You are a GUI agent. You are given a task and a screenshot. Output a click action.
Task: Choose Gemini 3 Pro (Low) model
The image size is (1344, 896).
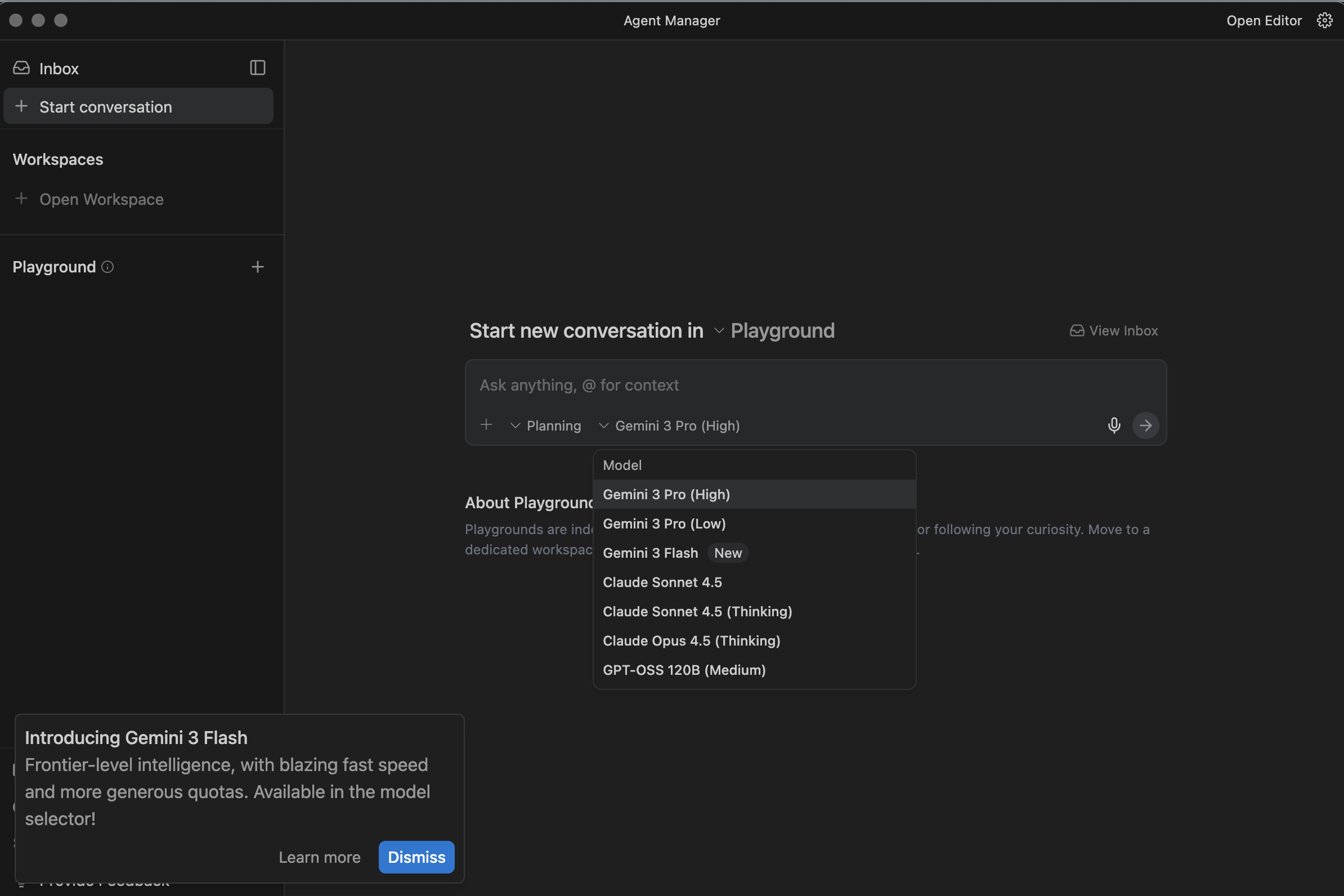point(754,523)
